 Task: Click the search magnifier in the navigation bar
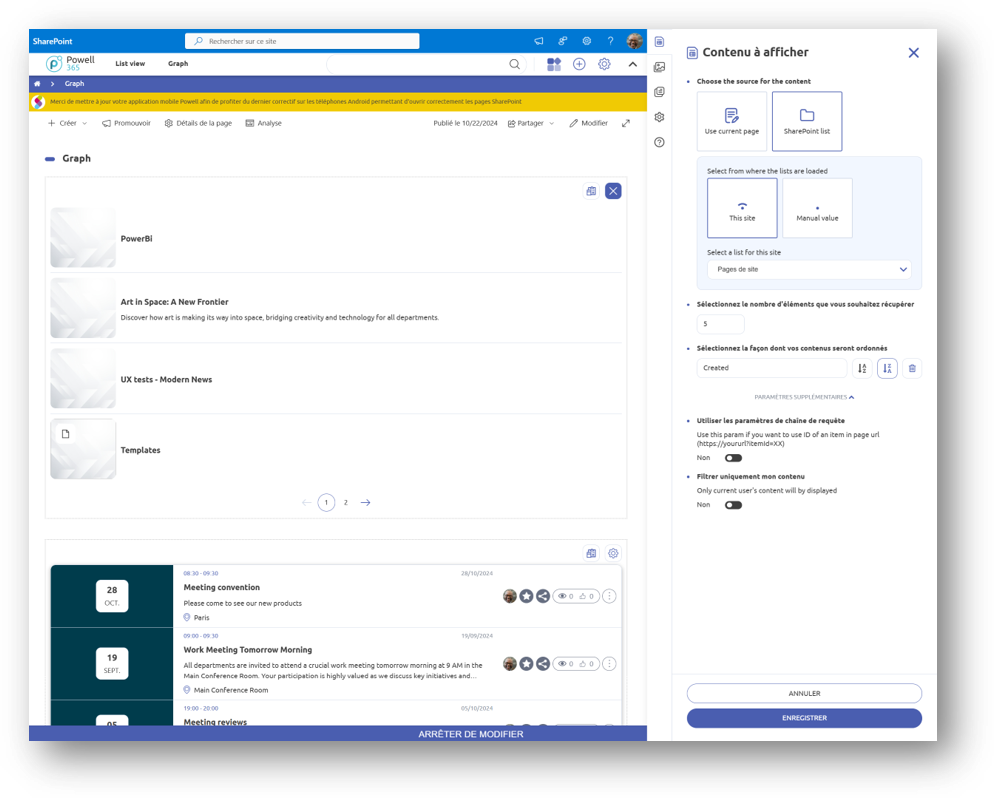(514, 64)
